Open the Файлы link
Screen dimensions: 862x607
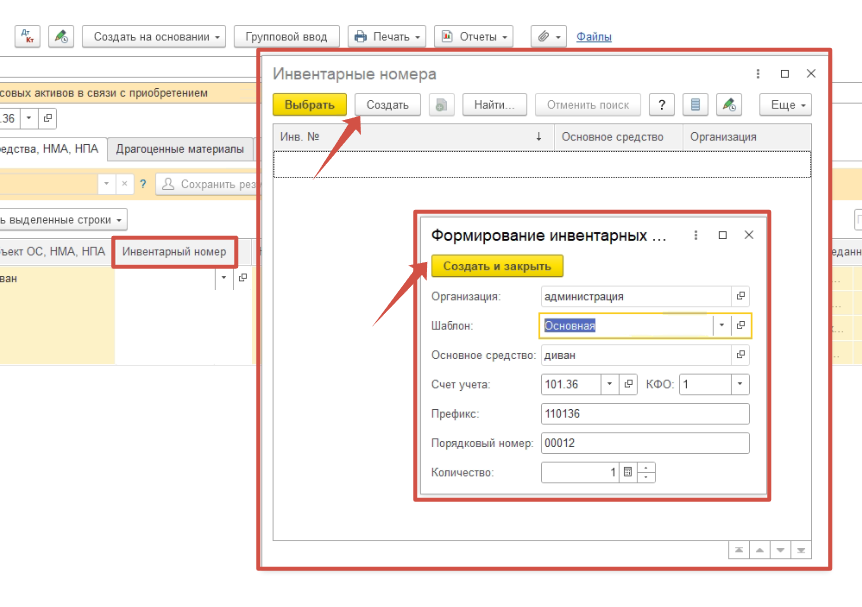pos(594,37)
